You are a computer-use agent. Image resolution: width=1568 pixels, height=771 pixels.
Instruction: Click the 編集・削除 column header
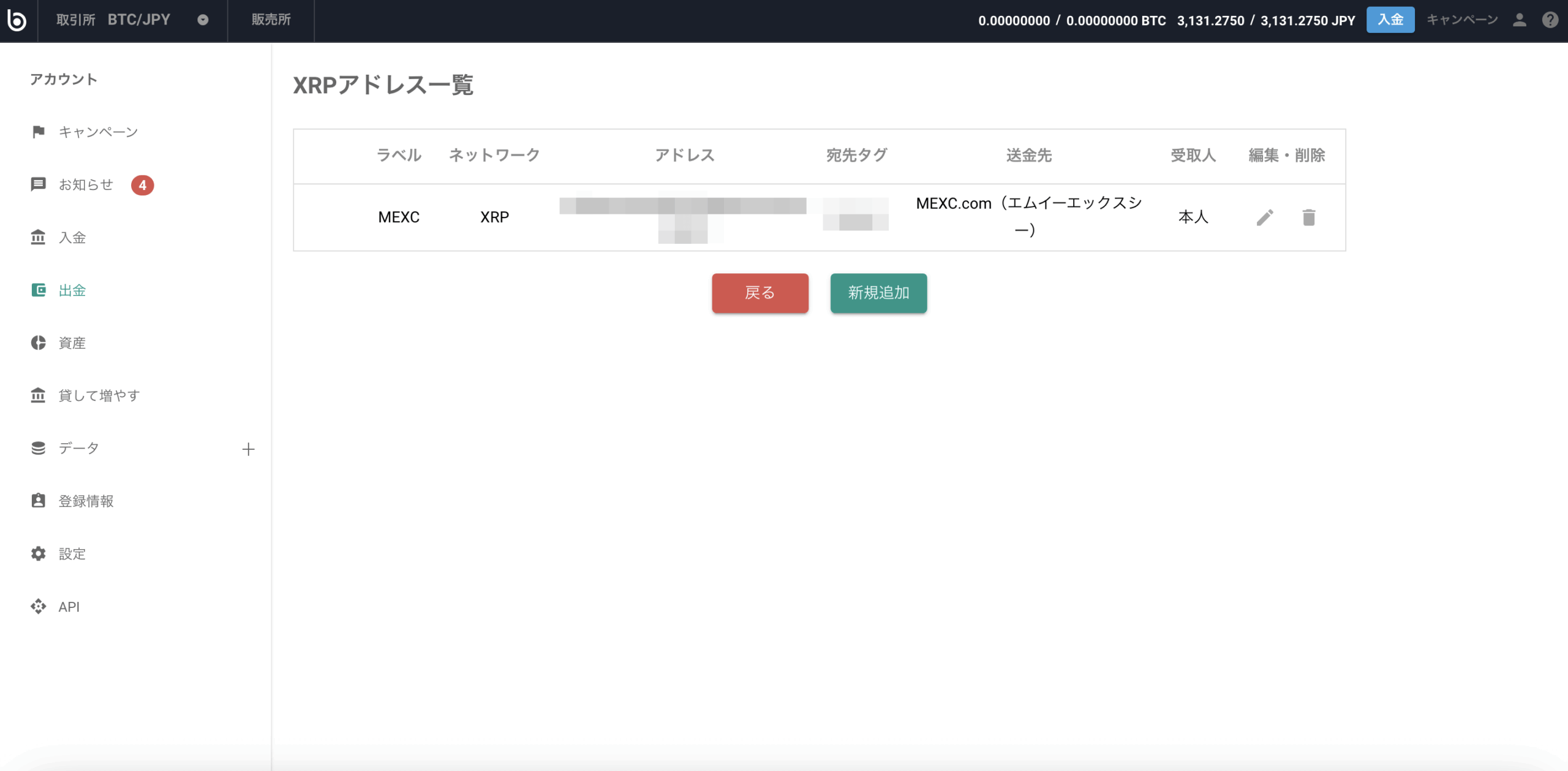point(1287,155)
